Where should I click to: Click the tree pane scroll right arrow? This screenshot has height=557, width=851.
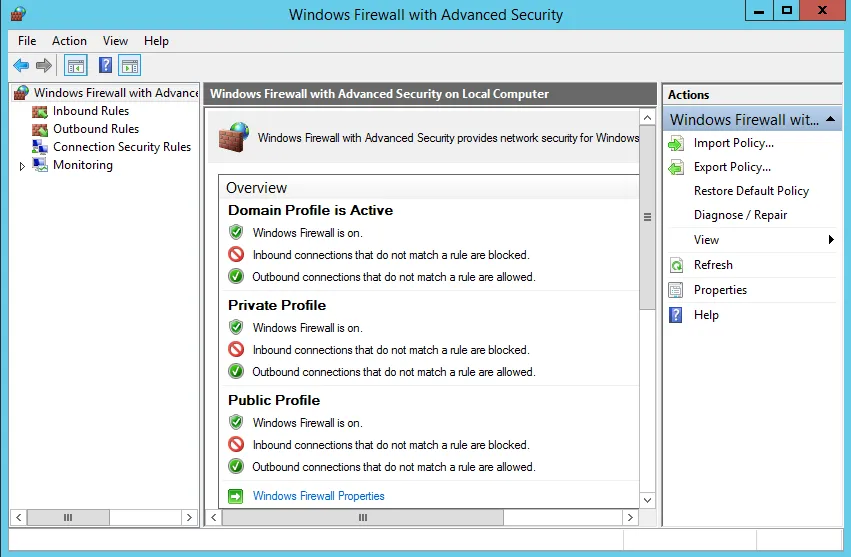pos(189,517)
